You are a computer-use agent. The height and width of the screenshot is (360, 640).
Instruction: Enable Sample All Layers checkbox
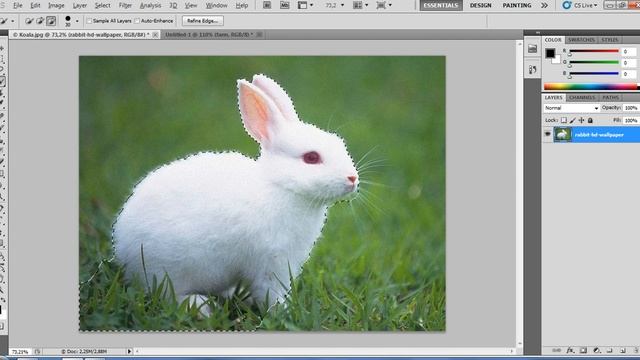89,21
